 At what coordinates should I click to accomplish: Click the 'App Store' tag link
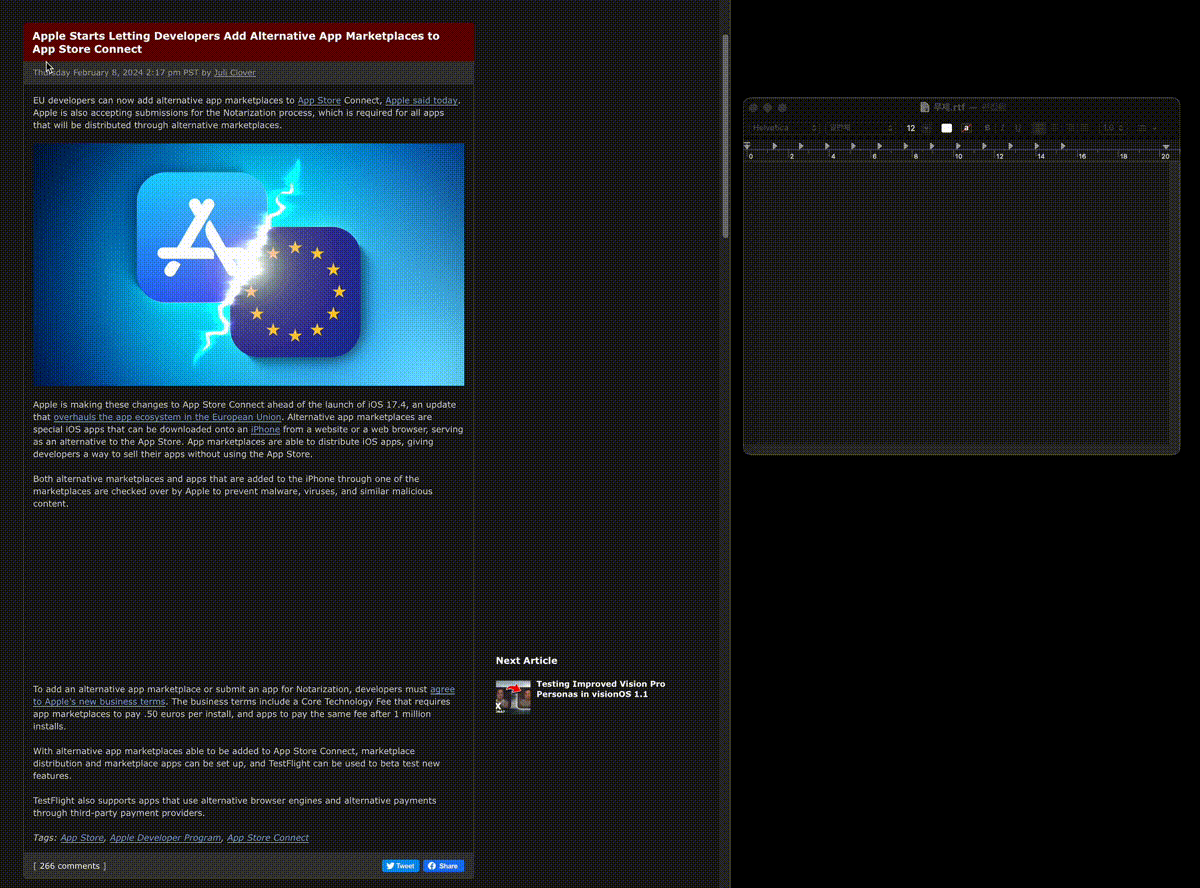coord(82,837)
